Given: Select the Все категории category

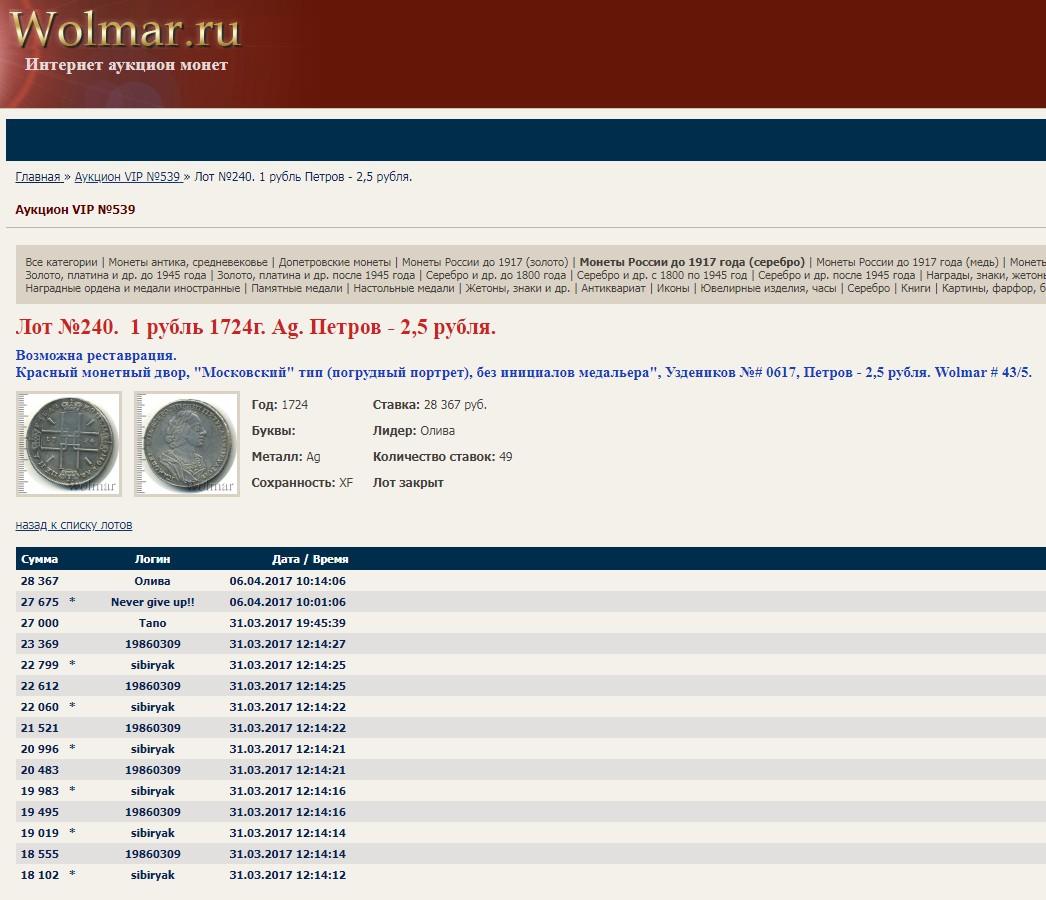Looking at the screenshot, I should [61, 262].
